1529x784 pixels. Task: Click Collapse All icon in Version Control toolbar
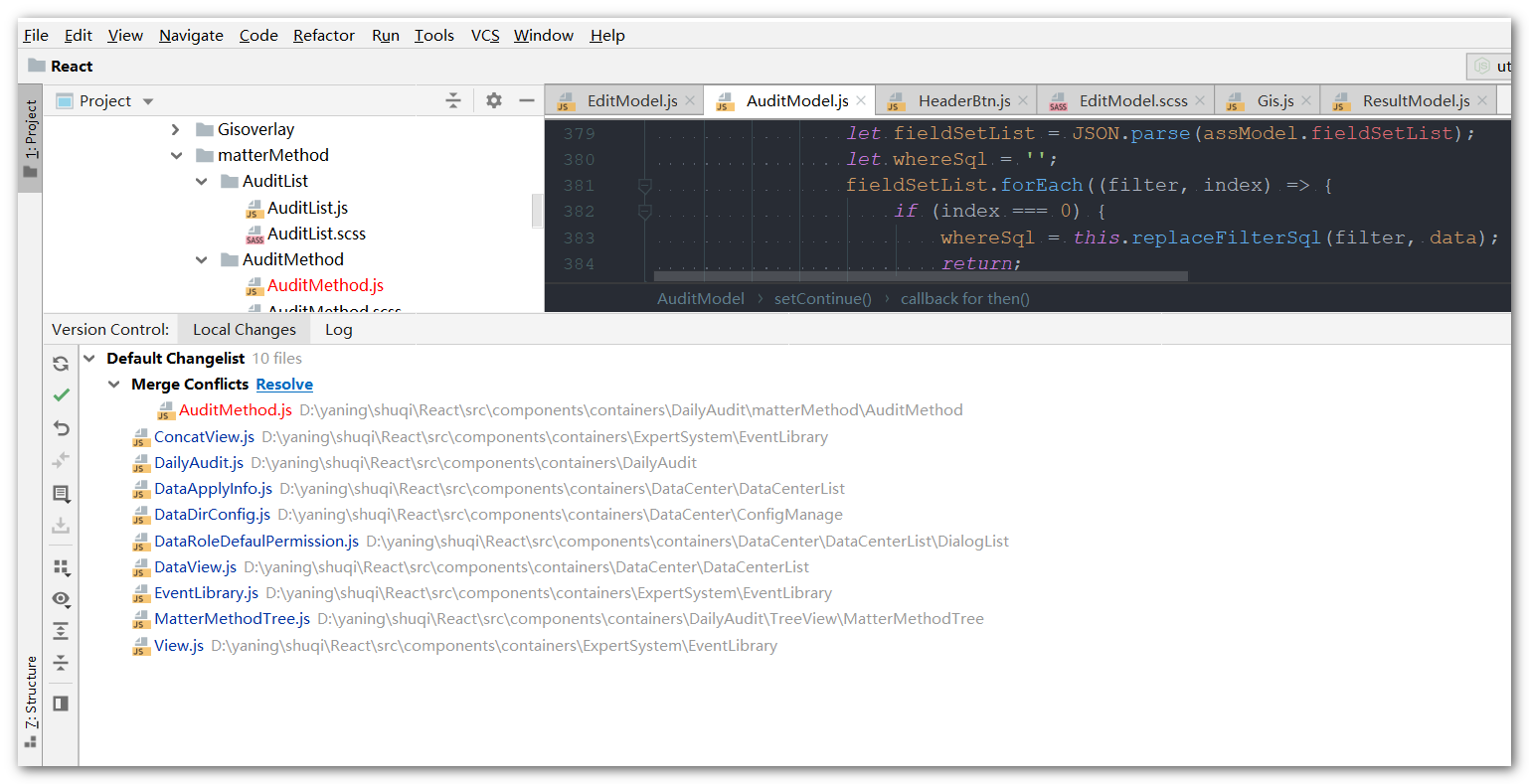(61, 662)
